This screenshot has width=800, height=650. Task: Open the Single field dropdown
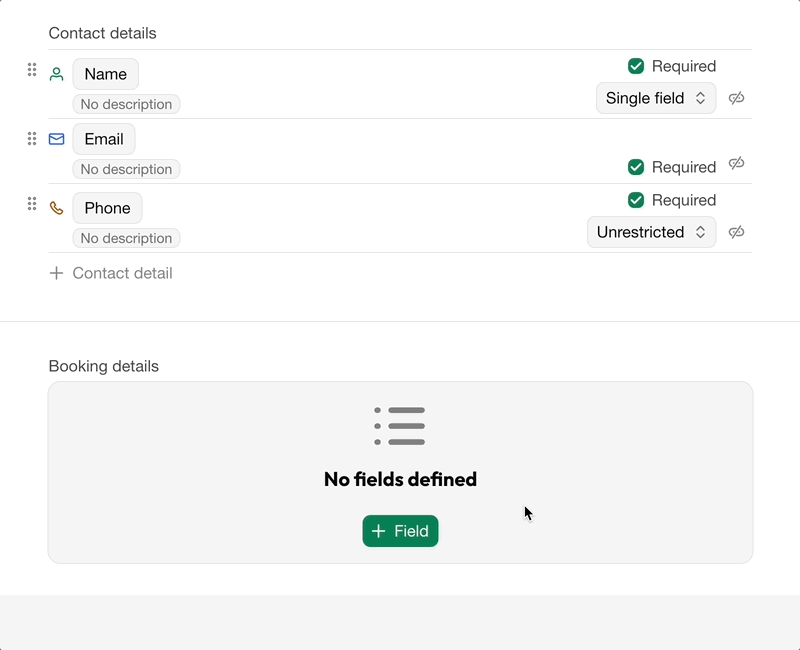tap(656, 98)
